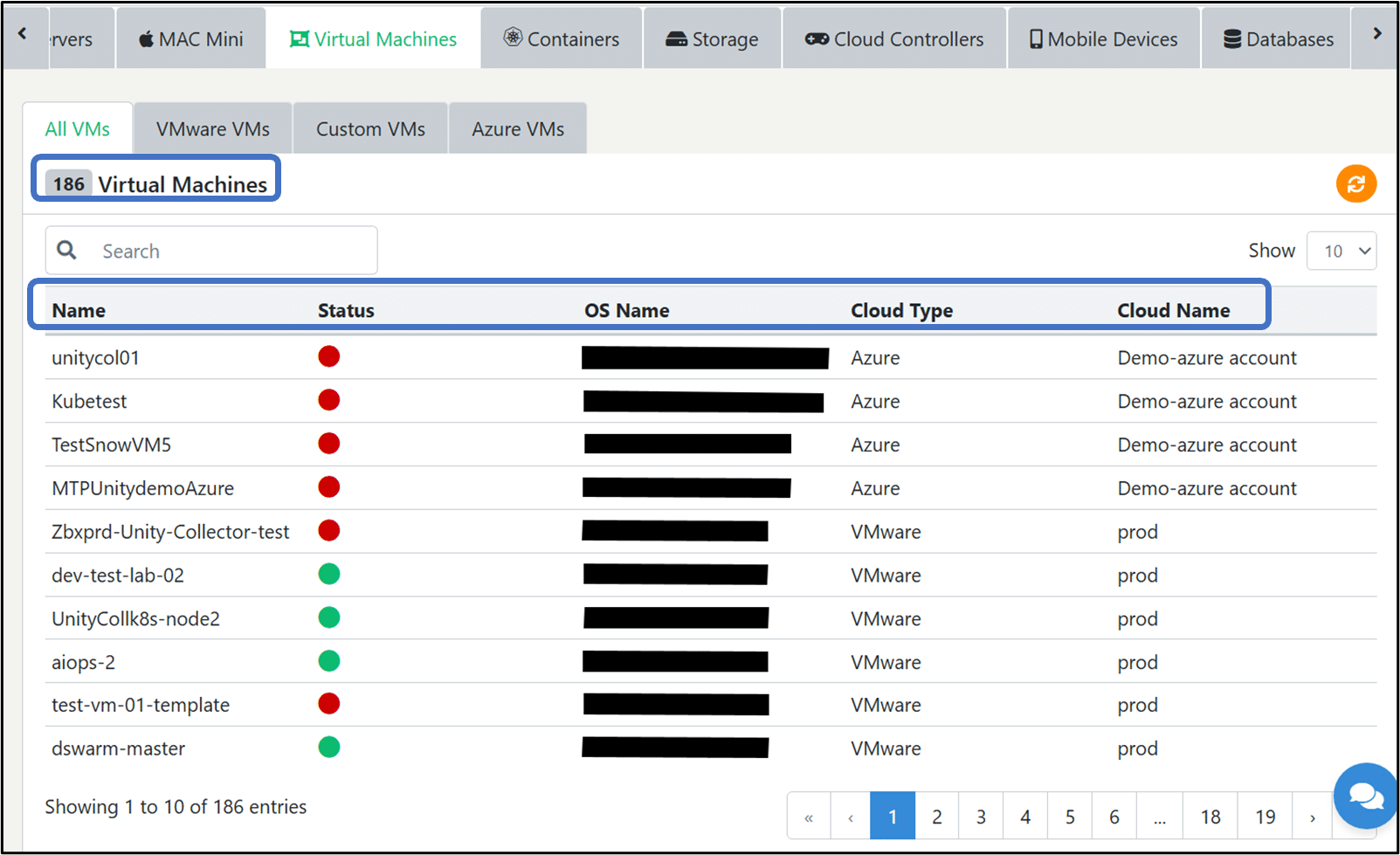The width and height of the screenshot is (1400, 855).
Task: Click the red status dot of unitycol01
Action: [x=328, y=356]
